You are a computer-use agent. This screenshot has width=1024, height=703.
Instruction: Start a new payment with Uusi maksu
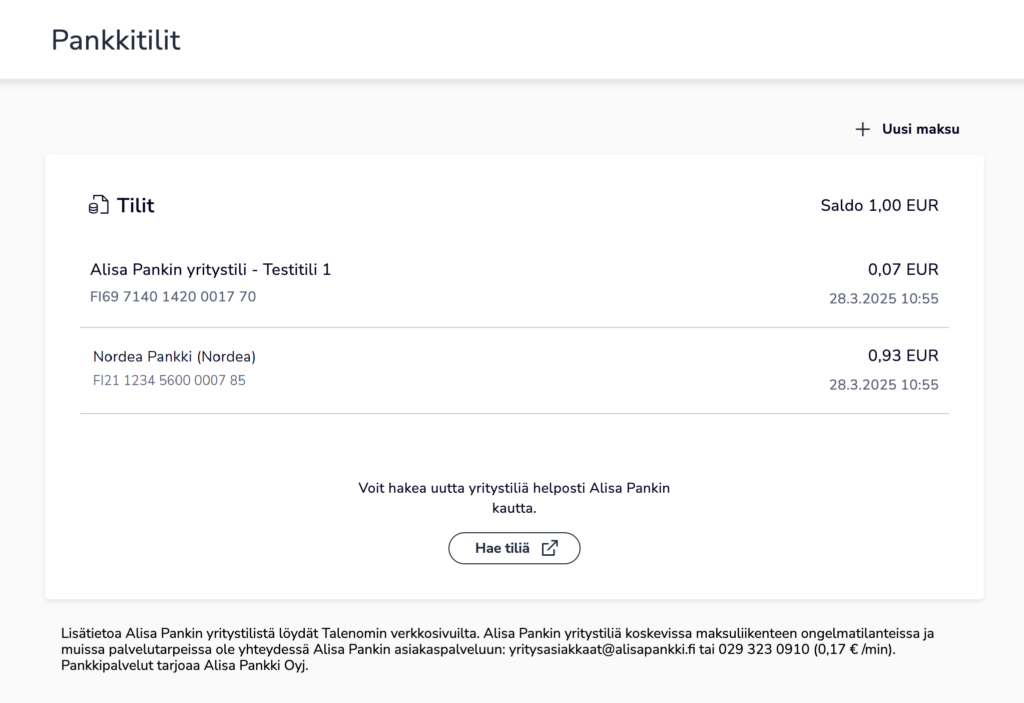[x=907, y=129]
